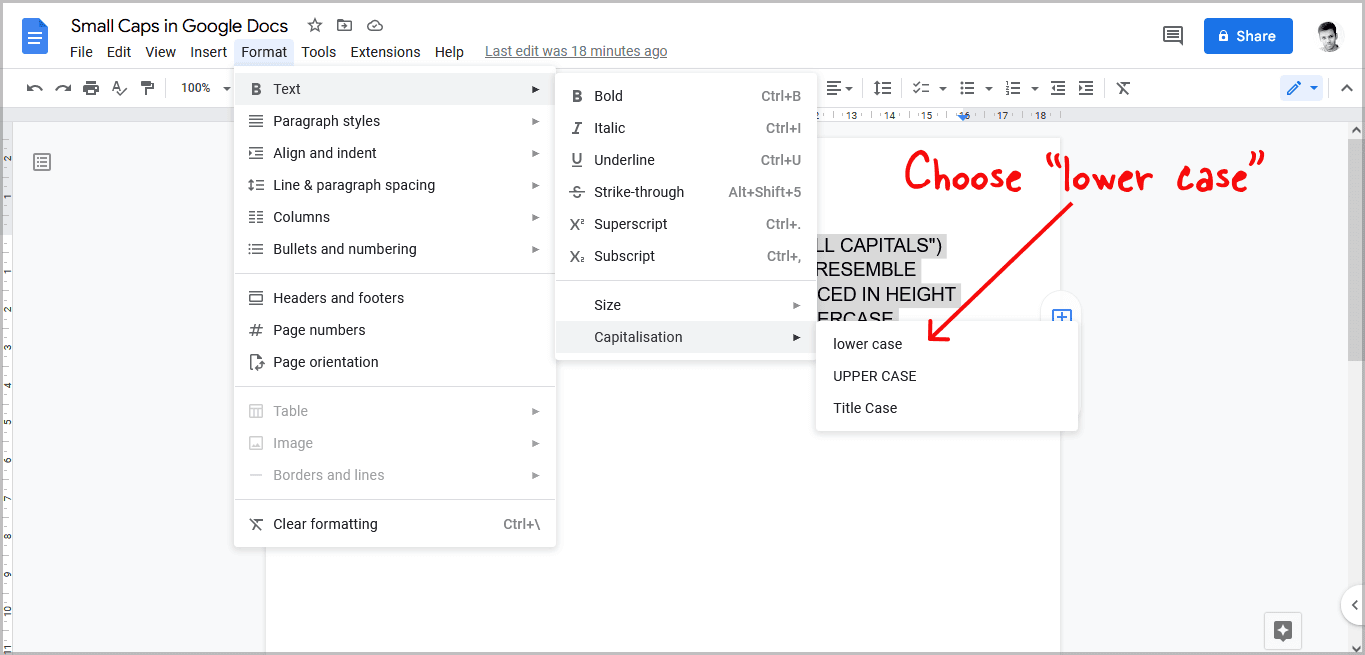Viewport: 1365px width, 655px height.
Task: Click the document title field
Action: (x=180, y=26)
